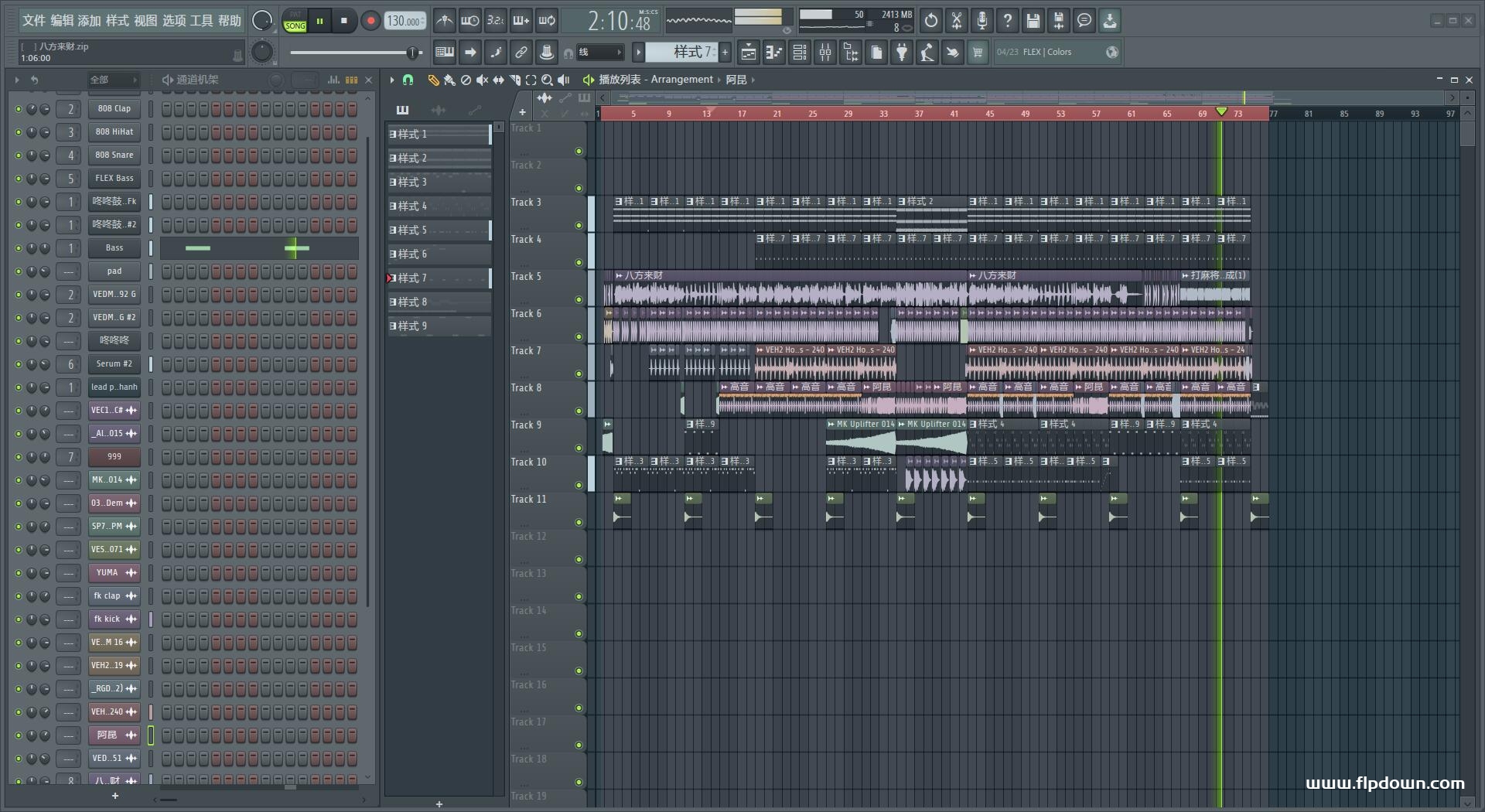This screenshot has width=1485, height=812.
Task: Select the playlist mute tool
Action: click(482, 80)
